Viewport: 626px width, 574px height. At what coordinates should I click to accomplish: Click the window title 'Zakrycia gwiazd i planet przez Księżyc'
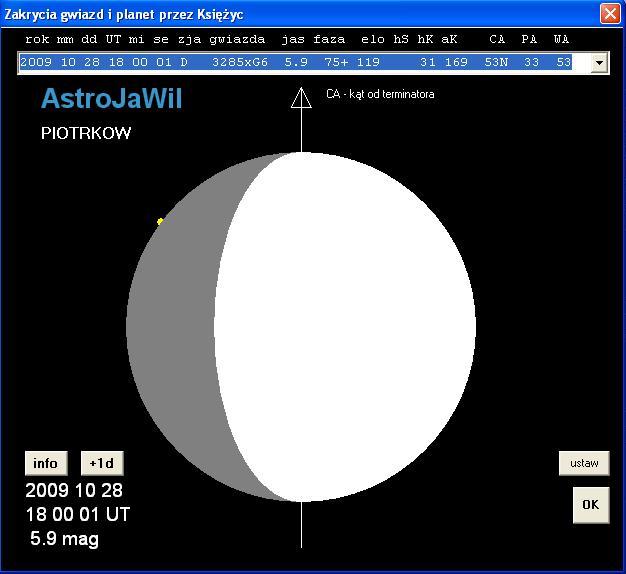[x=124, y=14]
